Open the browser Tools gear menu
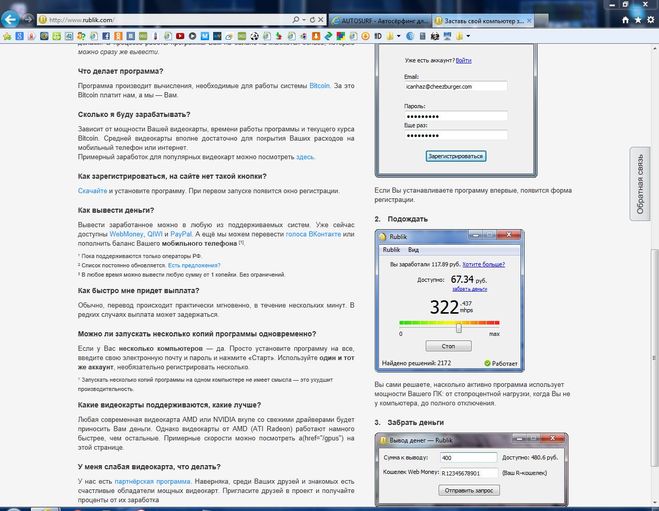The width and height of the screenshot is (659, 511). [651, 20]
